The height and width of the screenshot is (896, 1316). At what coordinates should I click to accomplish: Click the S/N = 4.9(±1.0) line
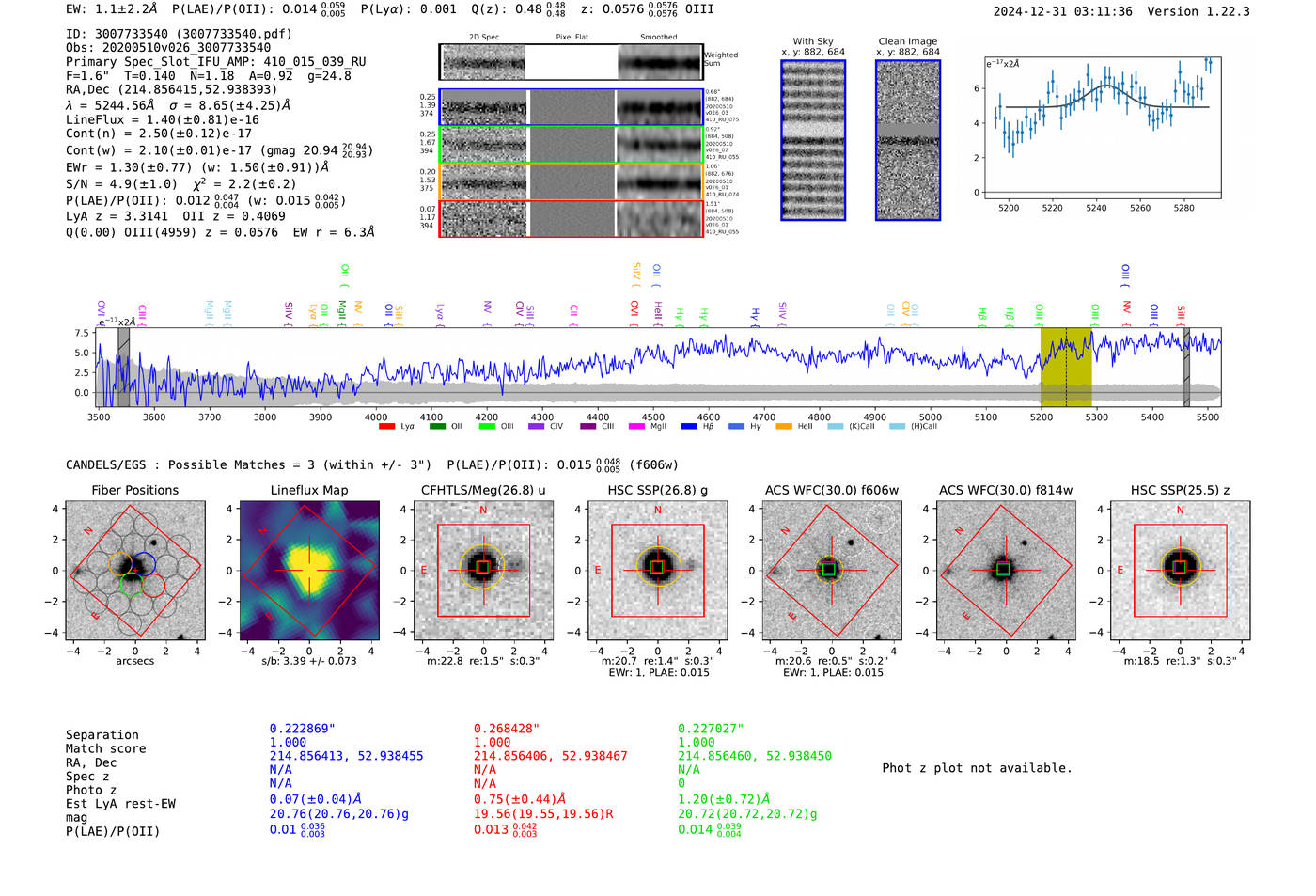181,184
